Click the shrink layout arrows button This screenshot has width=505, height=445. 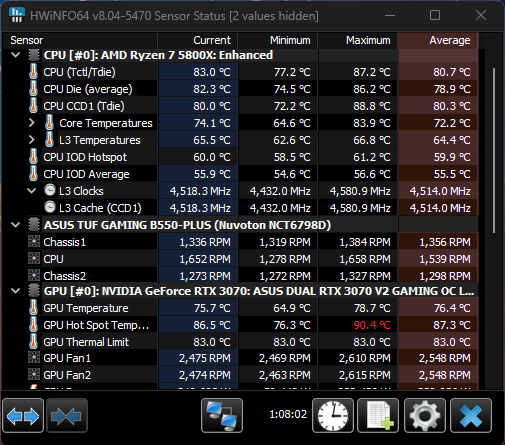67,415
